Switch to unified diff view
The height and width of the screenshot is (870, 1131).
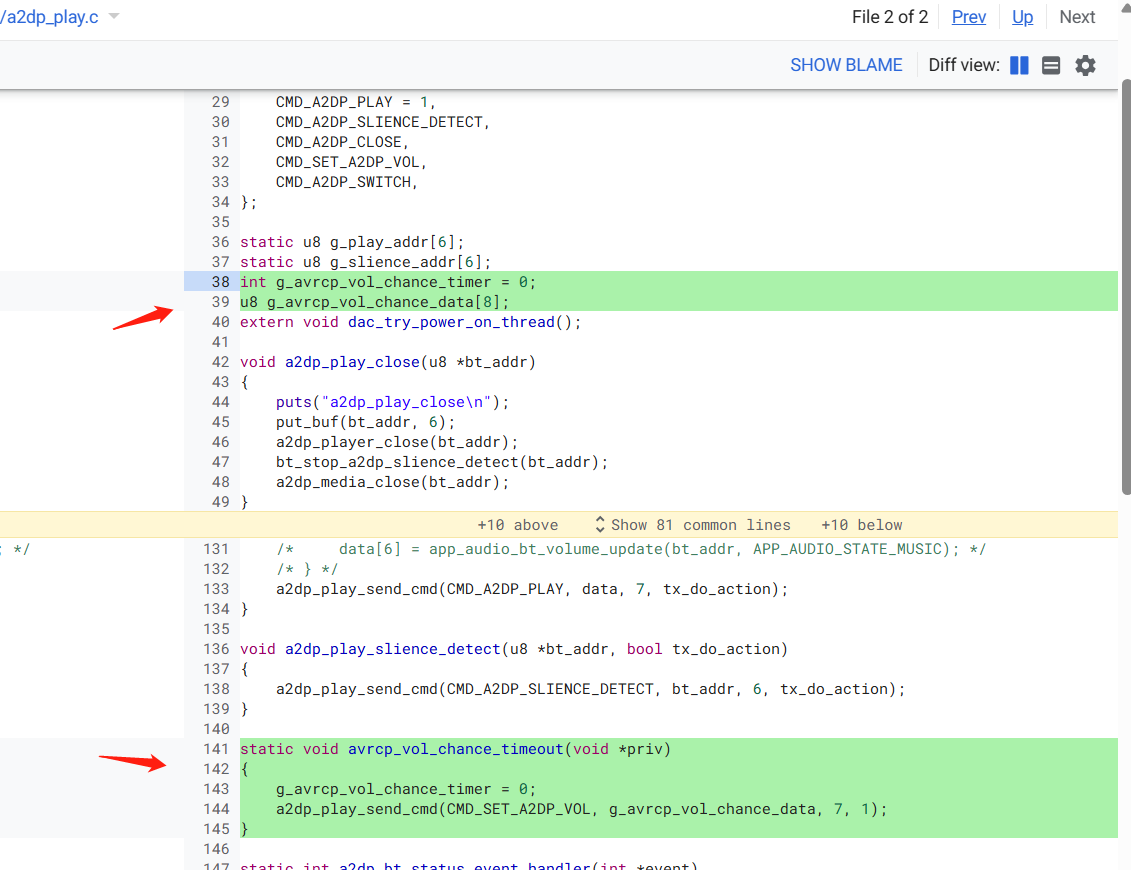point(1051,66)
